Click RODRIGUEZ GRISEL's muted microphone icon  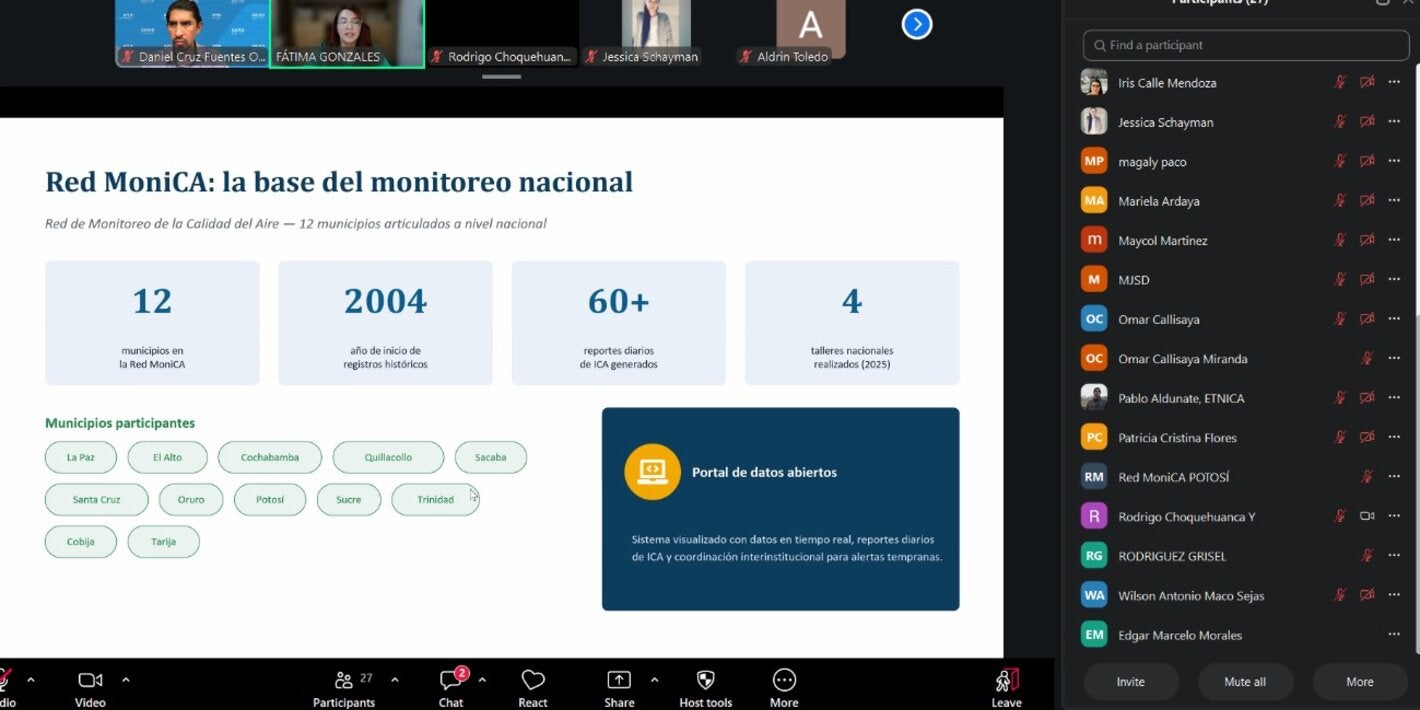click(x=1367, y=555)
